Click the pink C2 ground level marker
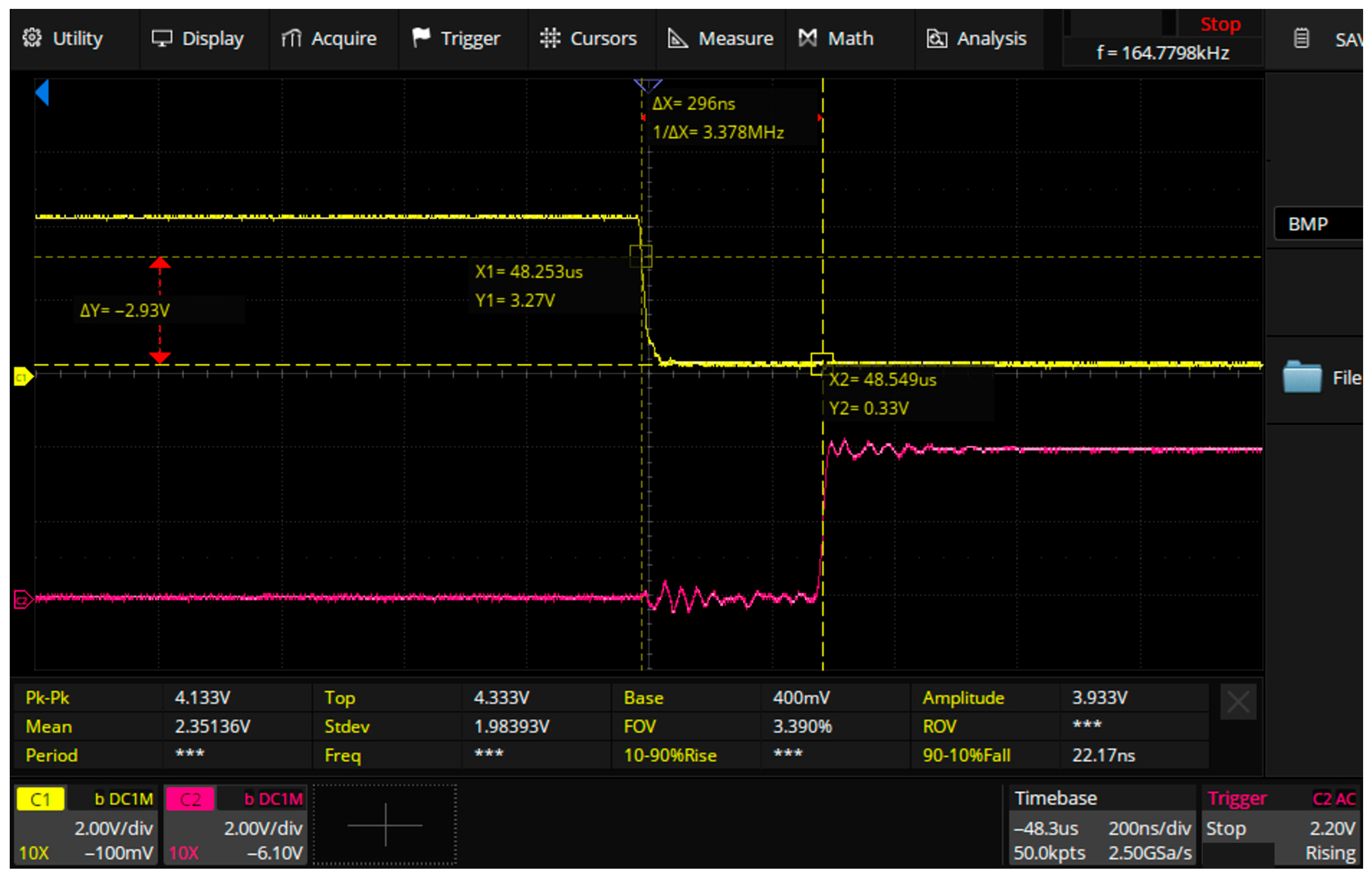 coord(23,600)
